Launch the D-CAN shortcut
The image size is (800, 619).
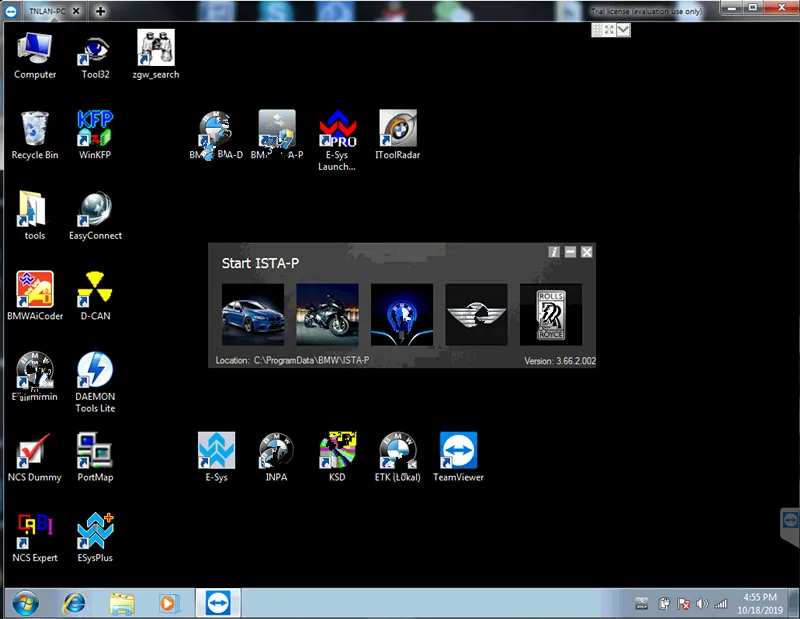(95, 296)
